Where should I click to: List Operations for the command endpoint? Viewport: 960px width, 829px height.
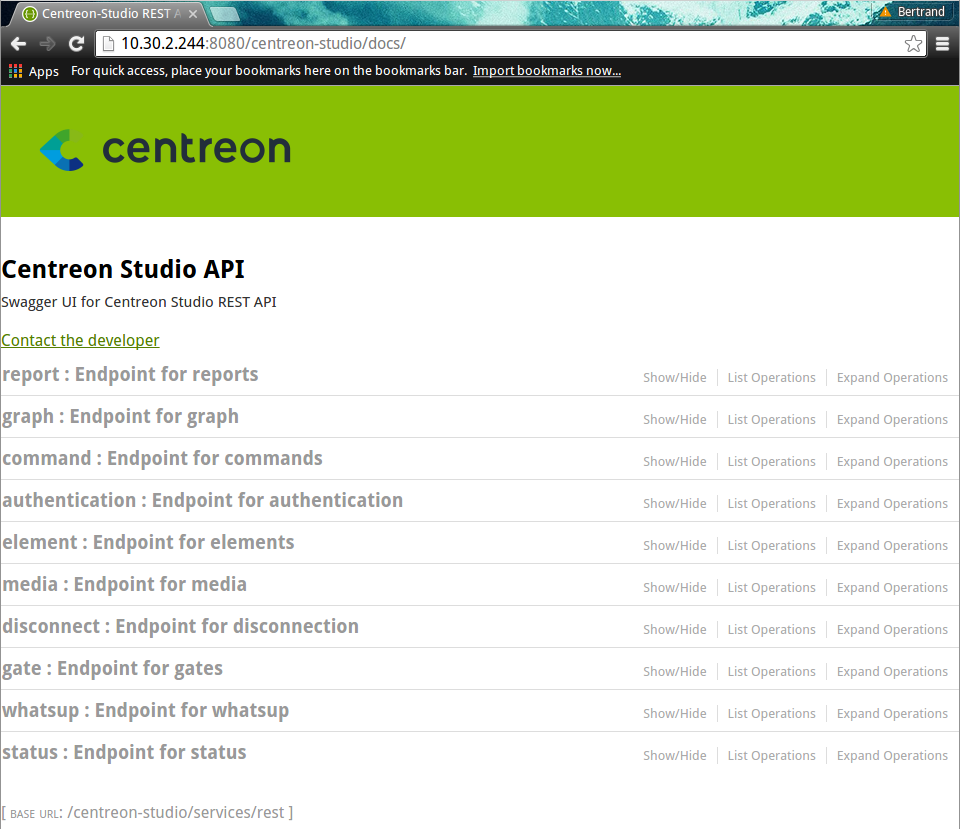[771, 461]
